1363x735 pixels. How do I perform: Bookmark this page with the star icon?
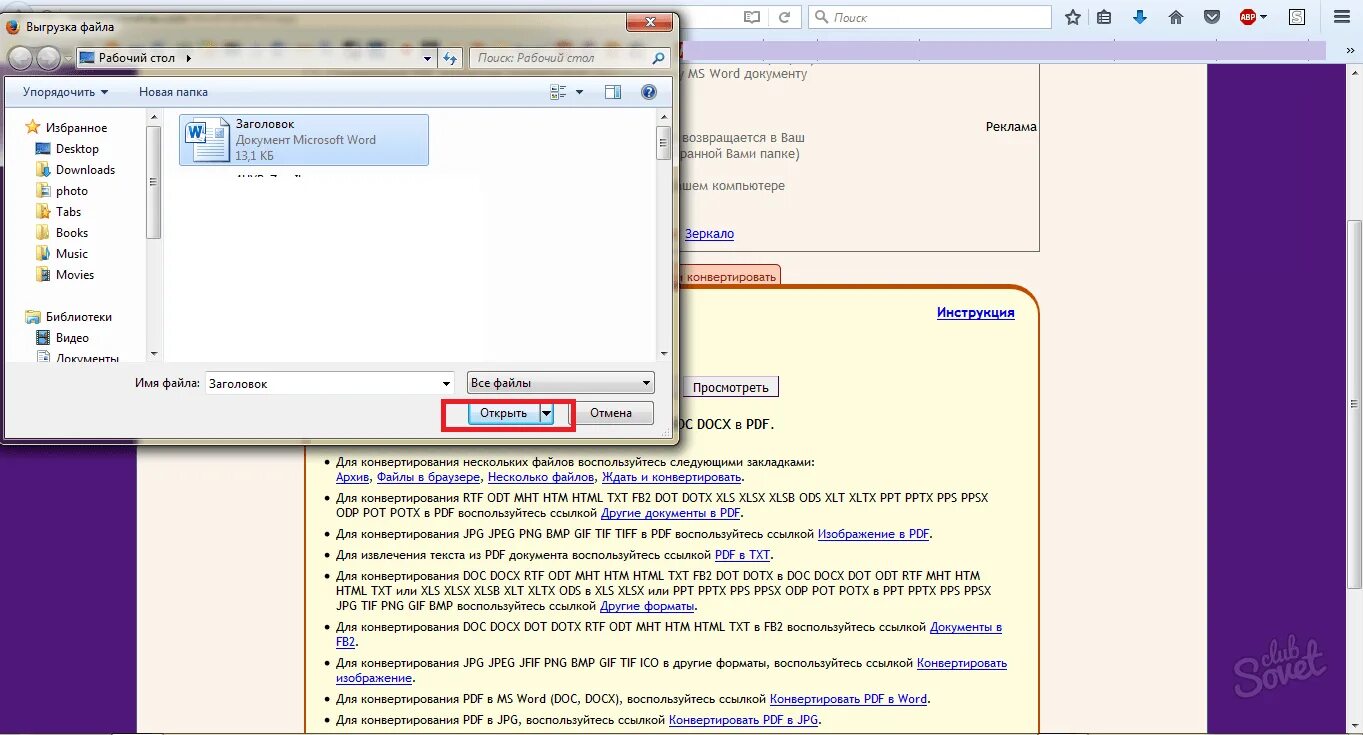click(x=1073, y=17)
